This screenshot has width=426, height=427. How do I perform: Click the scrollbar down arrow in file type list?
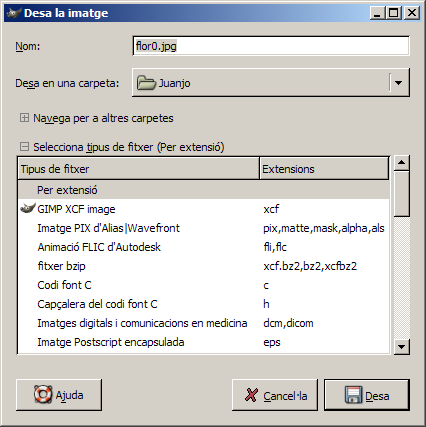pyautogui.click(x=402, y=347)
